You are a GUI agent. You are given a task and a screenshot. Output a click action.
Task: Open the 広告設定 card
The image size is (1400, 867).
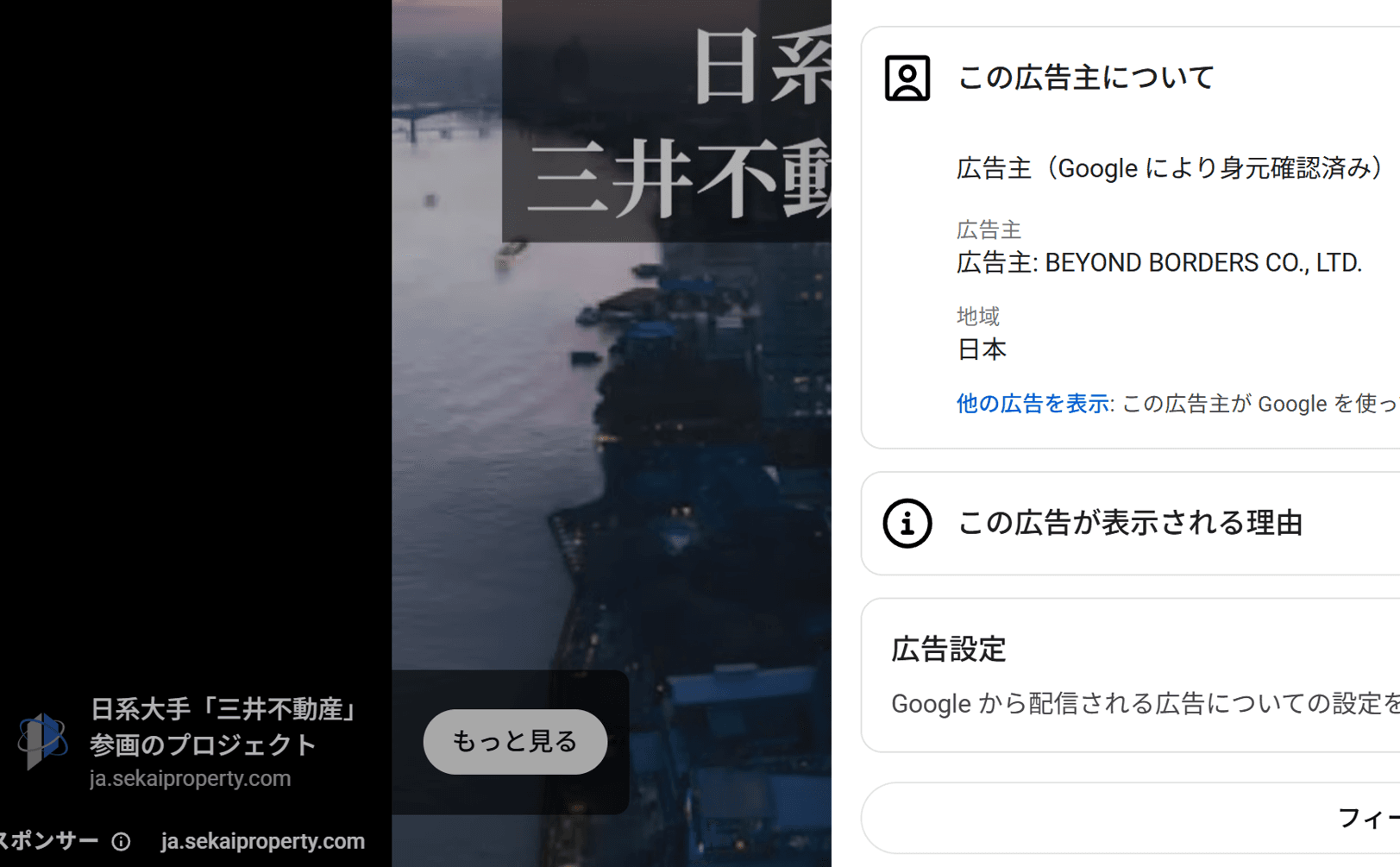pos(1130,675)
